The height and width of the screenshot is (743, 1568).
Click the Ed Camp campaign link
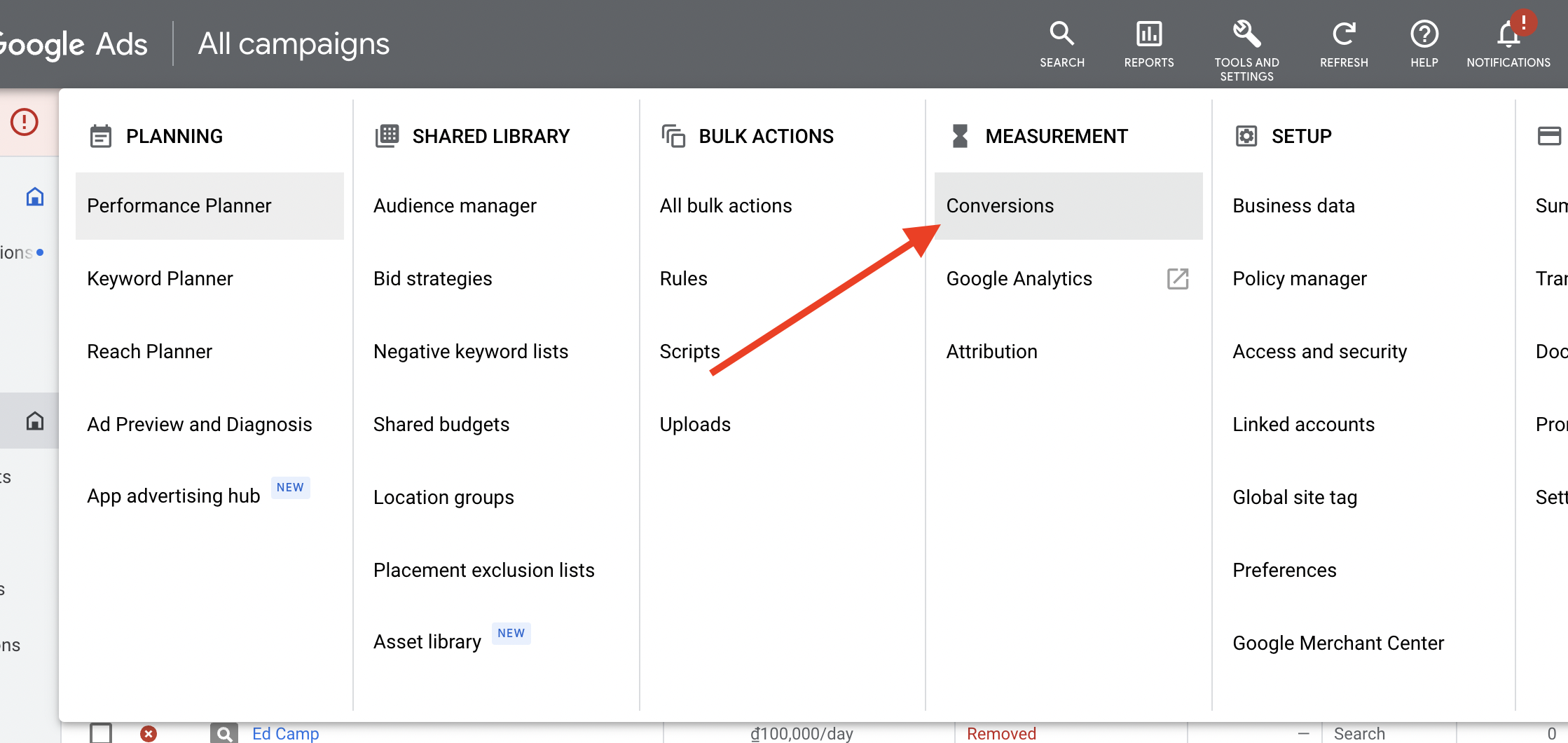[286, 734]
